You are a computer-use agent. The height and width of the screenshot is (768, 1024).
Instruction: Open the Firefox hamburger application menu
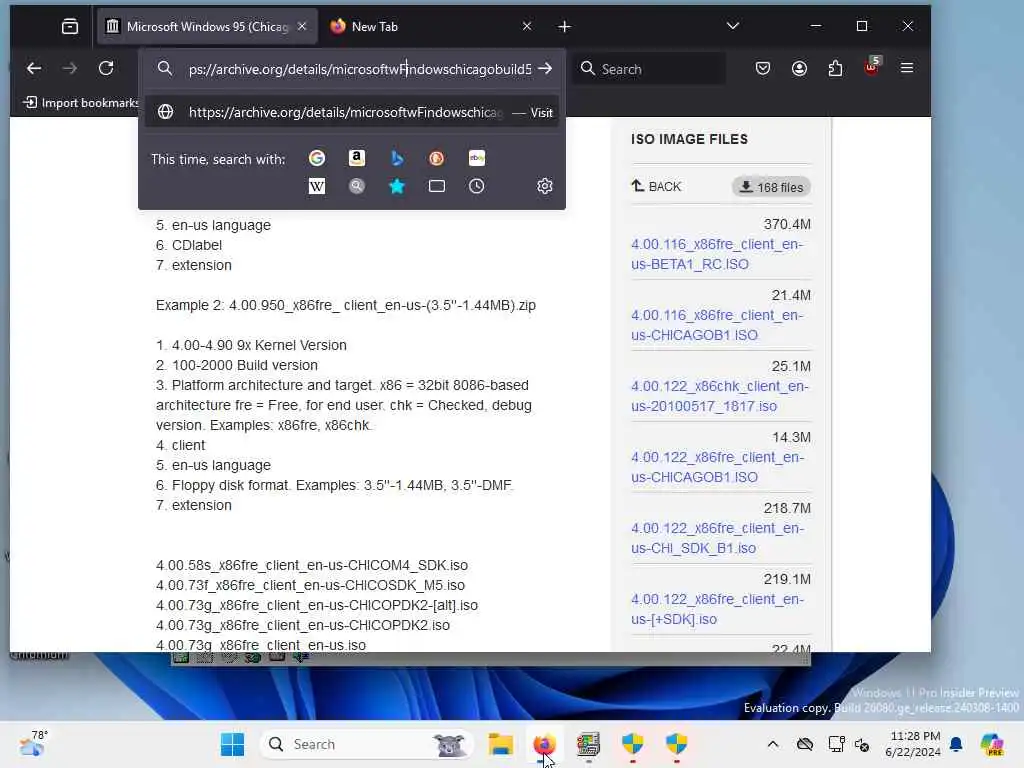click(907, 68)
